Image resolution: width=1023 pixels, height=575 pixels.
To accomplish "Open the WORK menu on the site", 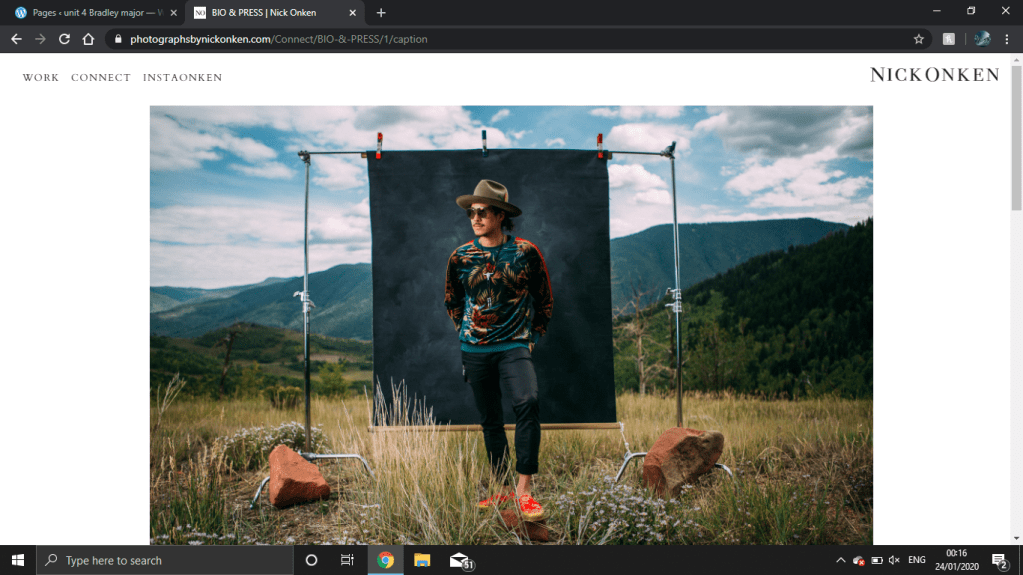I will click(41, 78).
